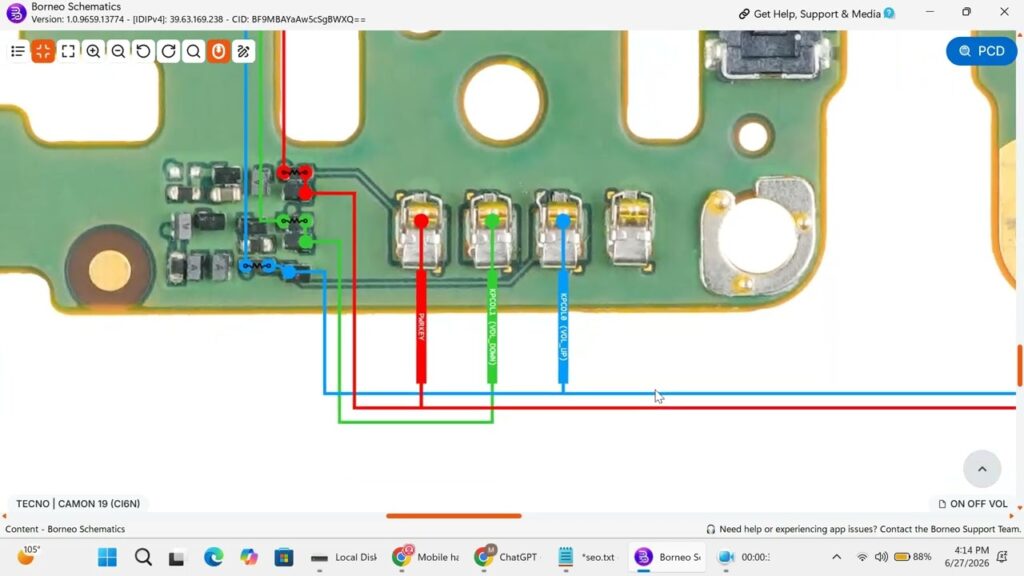
Task: Click the blue PCD button
Action: tap(982, 51)
